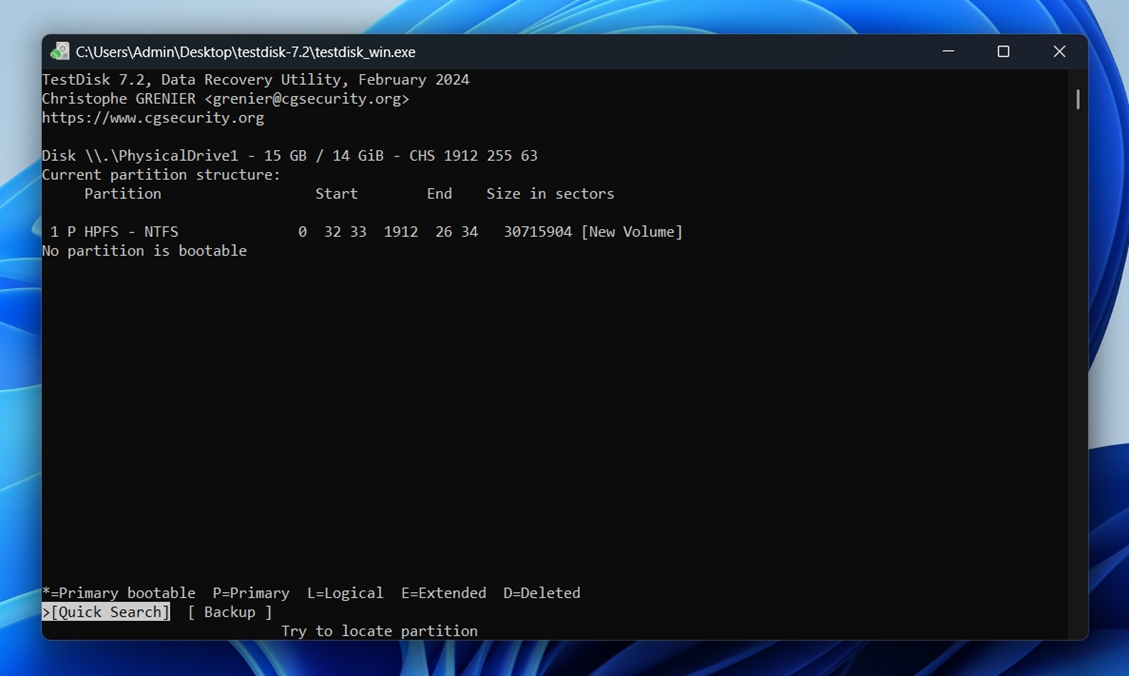The width and height of the screenshot is (1129, 676).
Task: Click the grenier@cgsecurity.org email address
Action: point(307,99)
